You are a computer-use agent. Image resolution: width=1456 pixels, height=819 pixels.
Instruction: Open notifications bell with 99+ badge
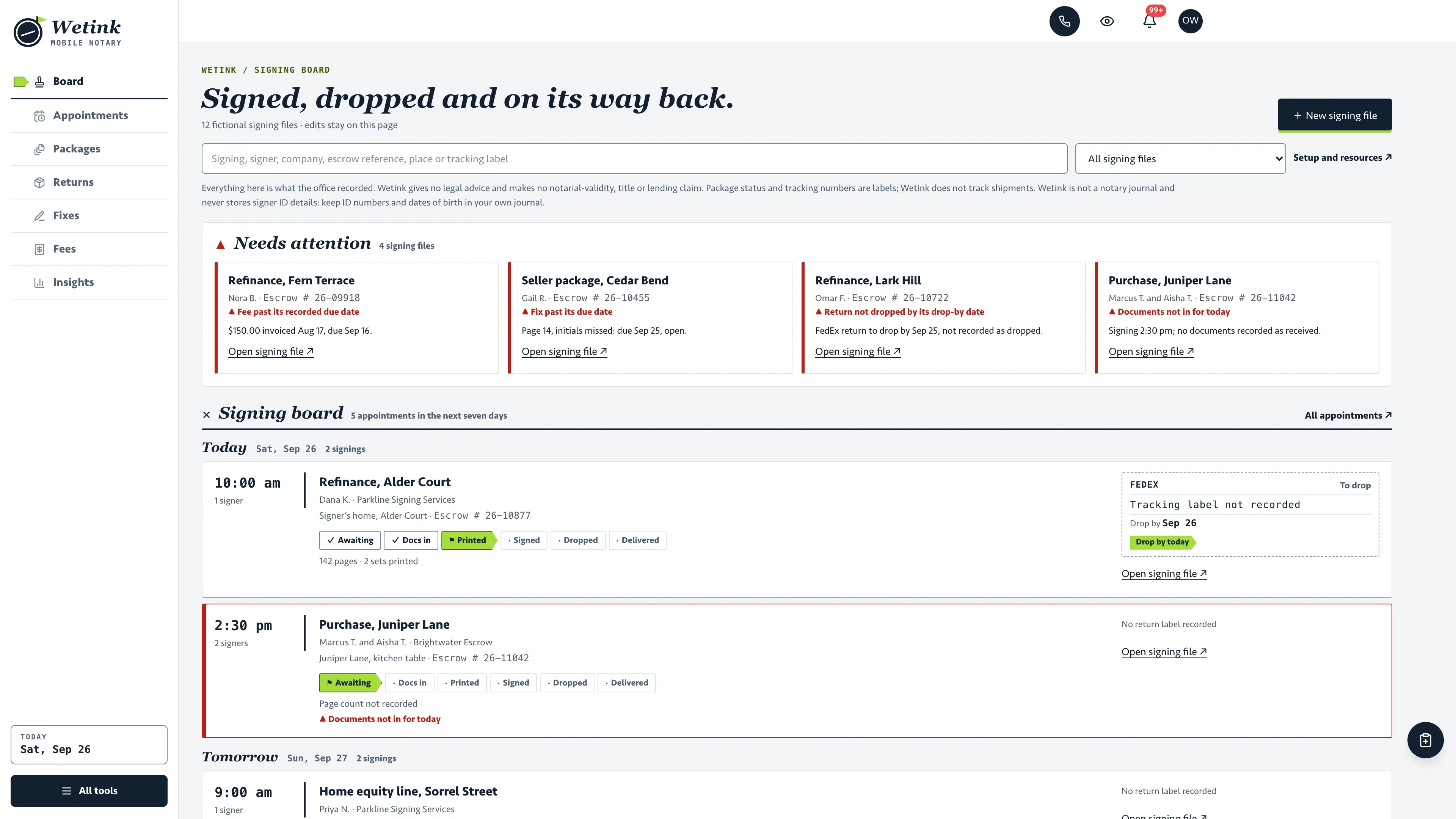1149,21
